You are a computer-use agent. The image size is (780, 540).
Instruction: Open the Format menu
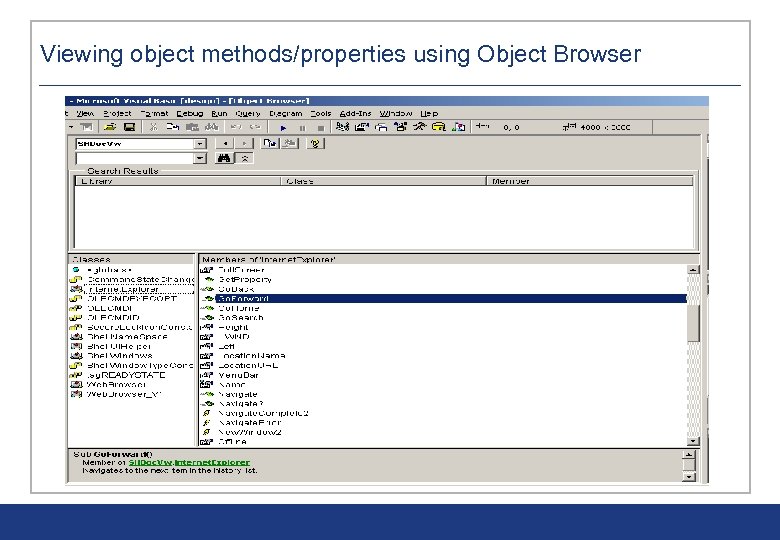[x=154, y=113]
